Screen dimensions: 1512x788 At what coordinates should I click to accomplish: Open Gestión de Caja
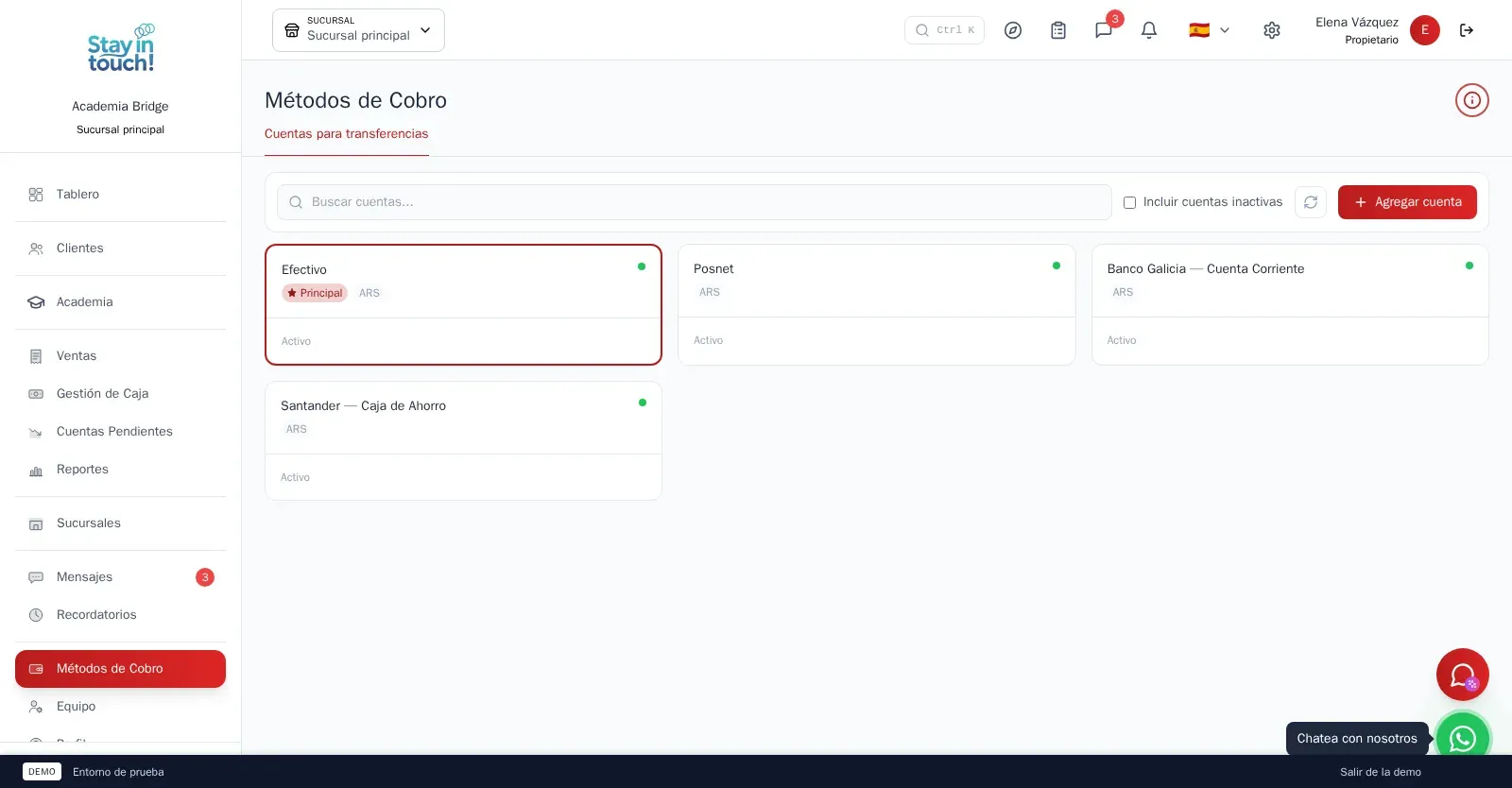point(120,394)
